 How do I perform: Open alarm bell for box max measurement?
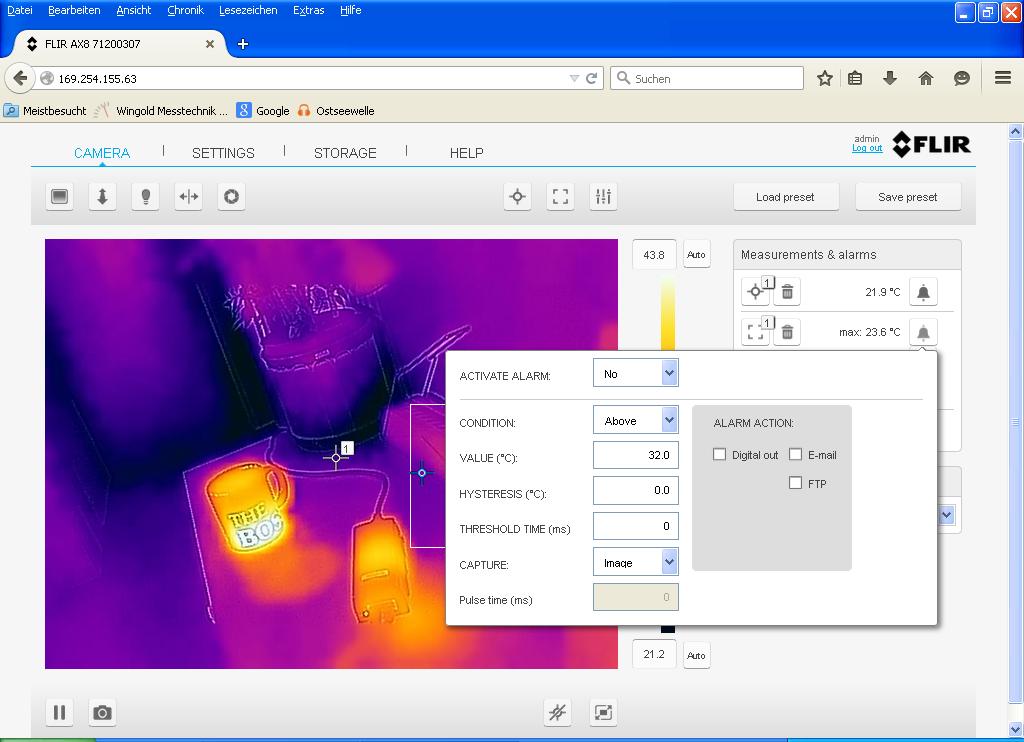pyautogui.click(x=923, y=332)
